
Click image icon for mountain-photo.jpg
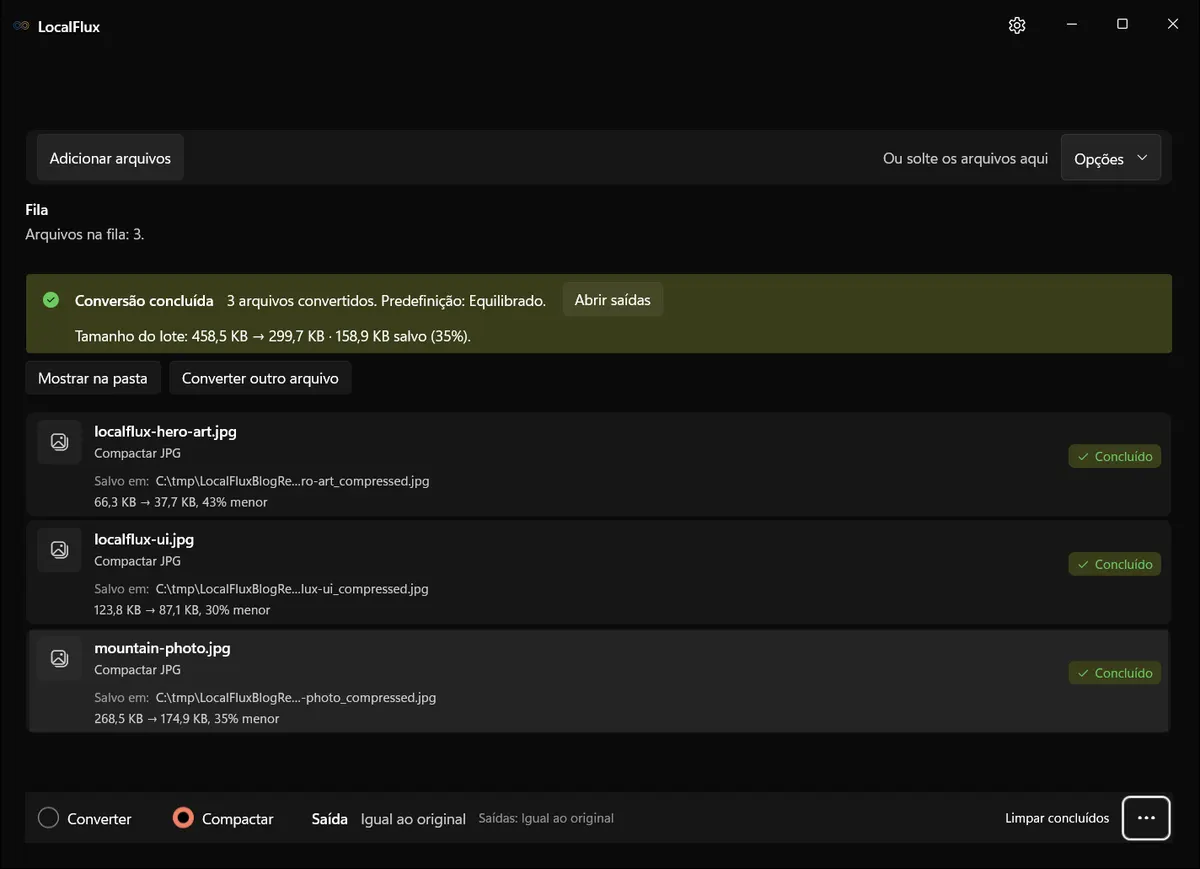59,658
